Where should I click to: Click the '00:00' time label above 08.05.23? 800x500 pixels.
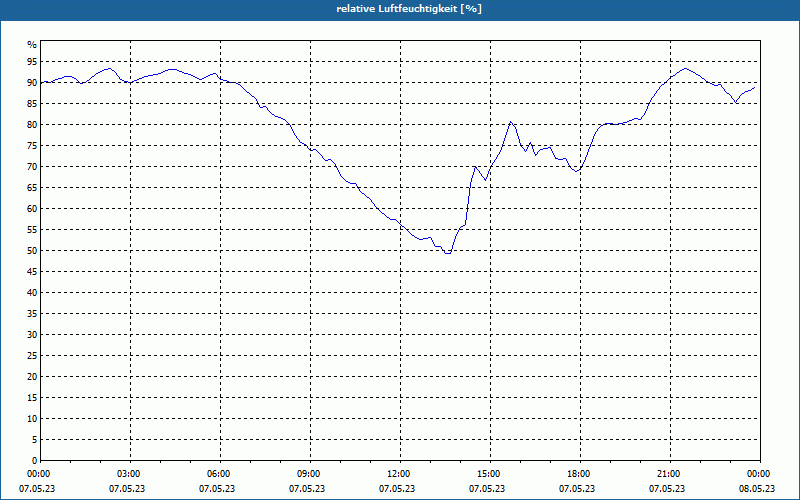point(760,474)
